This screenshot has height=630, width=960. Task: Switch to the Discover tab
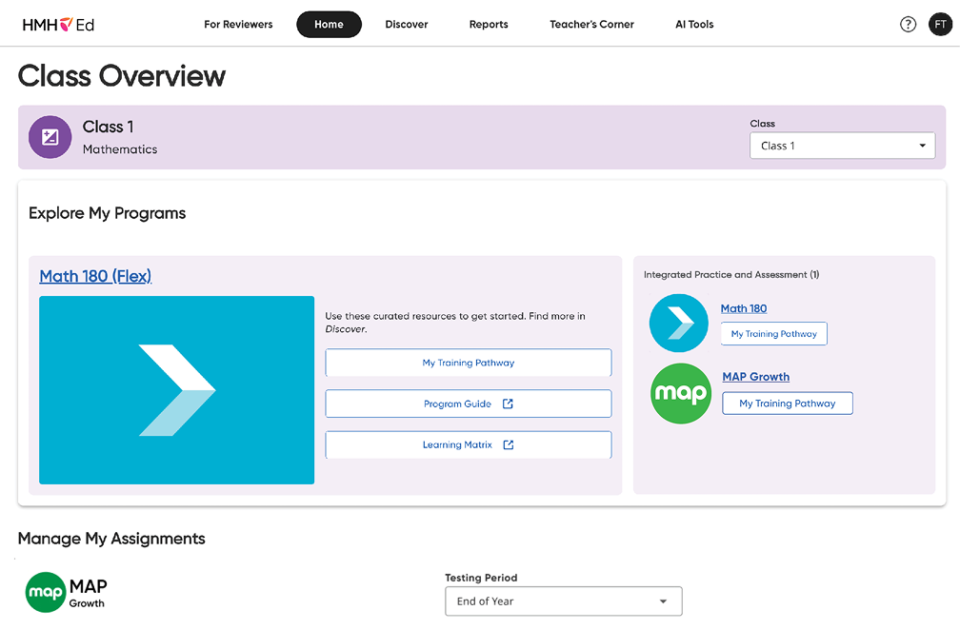pos(407,24)
